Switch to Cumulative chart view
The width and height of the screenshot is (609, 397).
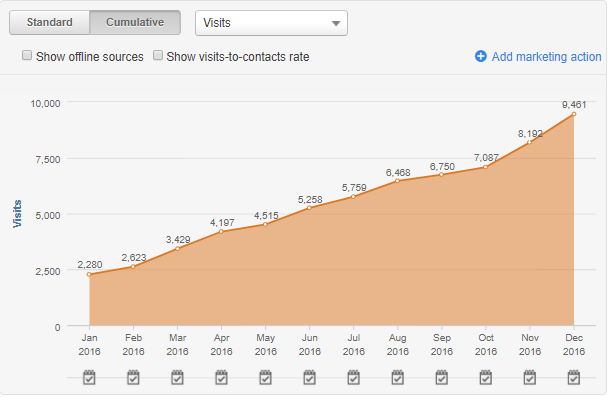click(x=135, y=22)
